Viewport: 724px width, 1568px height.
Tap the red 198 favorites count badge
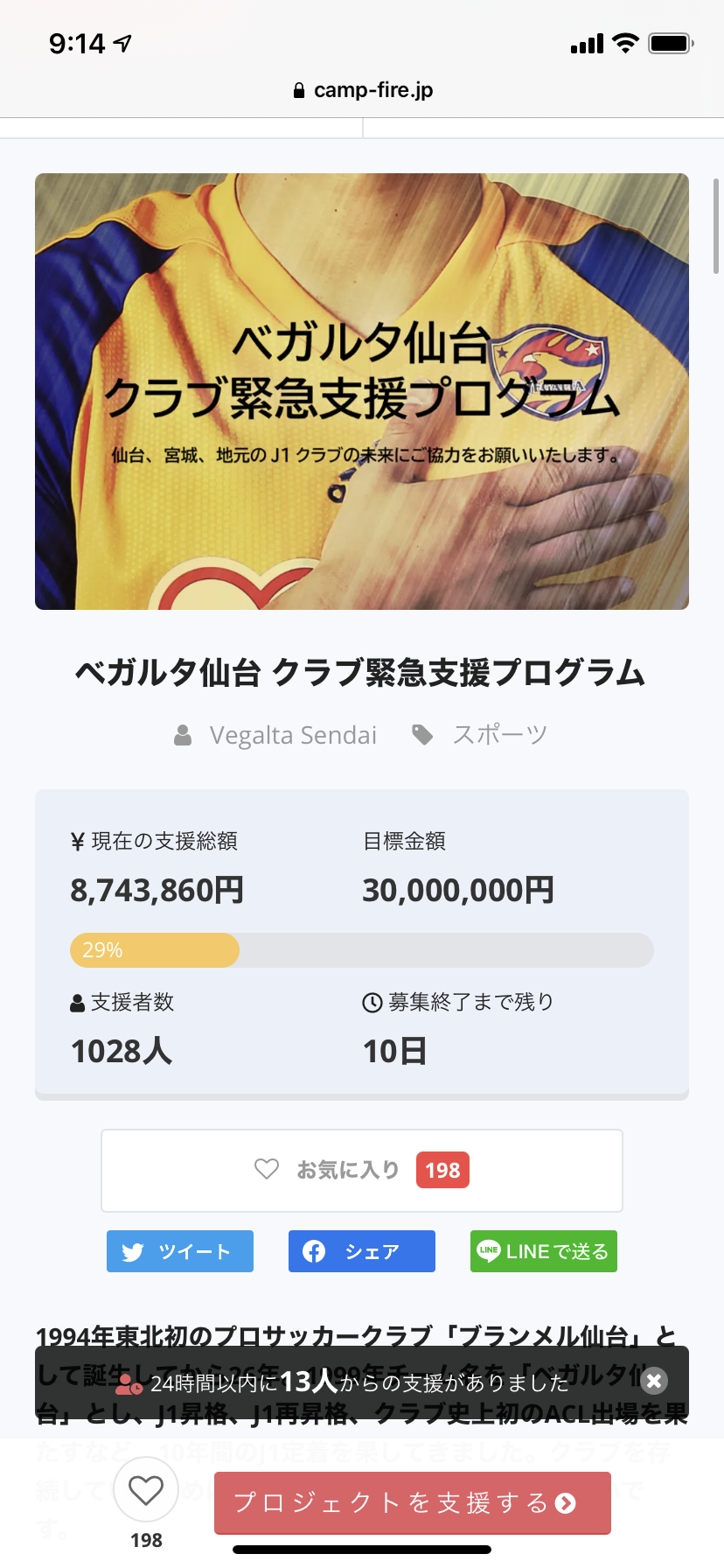[442, 1170]
